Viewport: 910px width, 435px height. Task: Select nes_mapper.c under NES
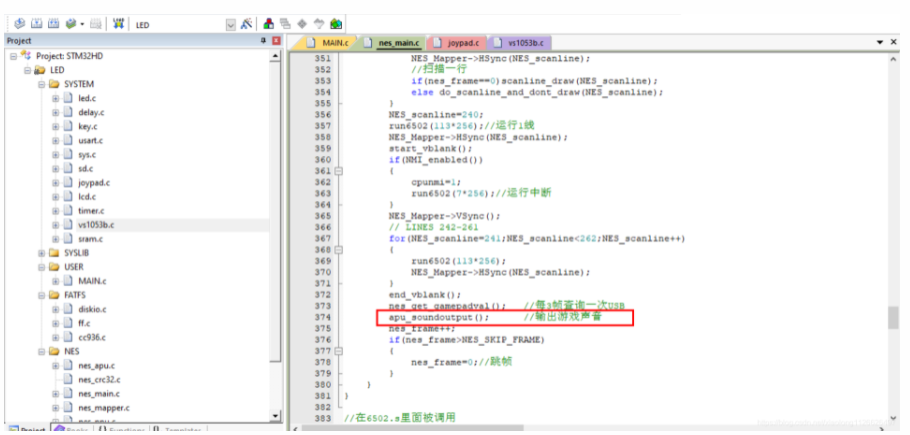click(x=104, y=408)
